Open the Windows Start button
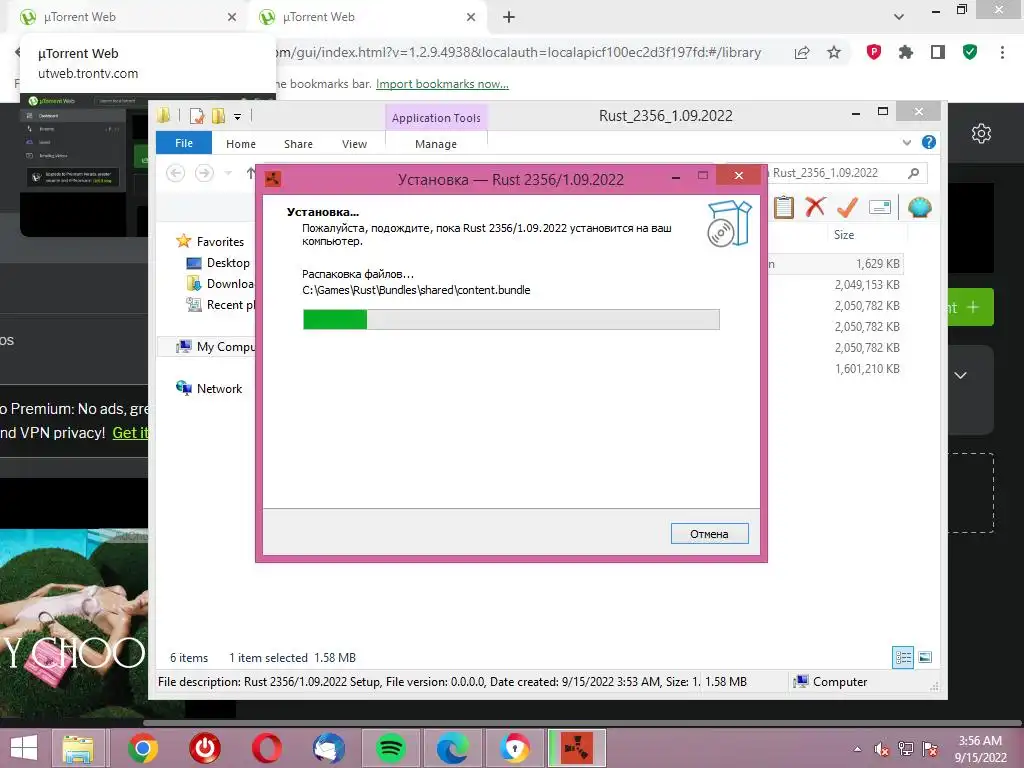1024x768 pixels. (24, 748)
